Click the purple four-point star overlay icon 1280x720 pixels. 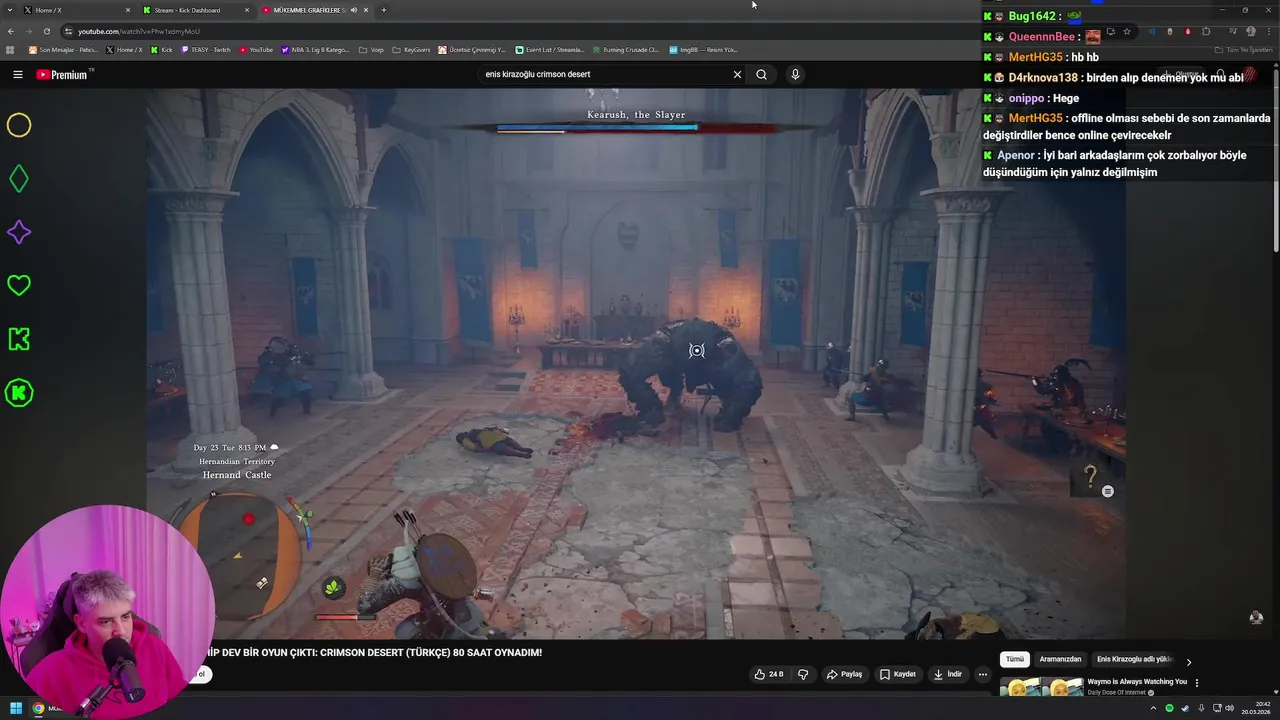(19, 232)
